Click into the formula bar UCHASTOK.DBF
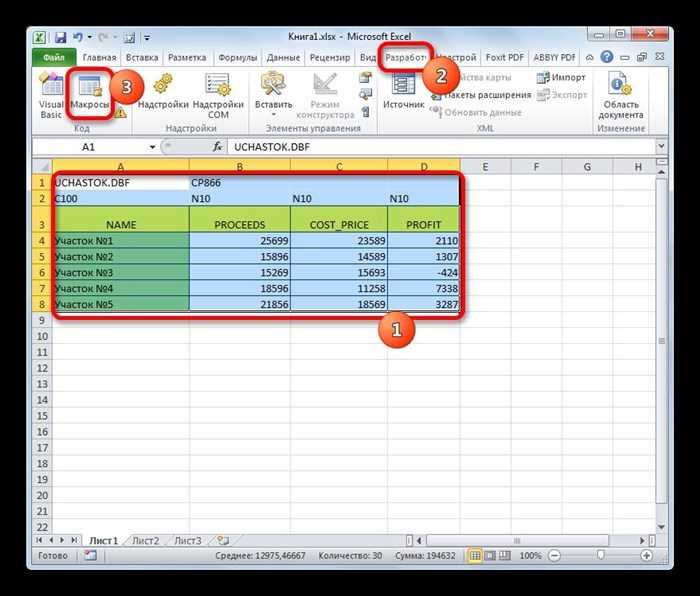The height and width of the screenshot is (596, 700). (442, 147)
